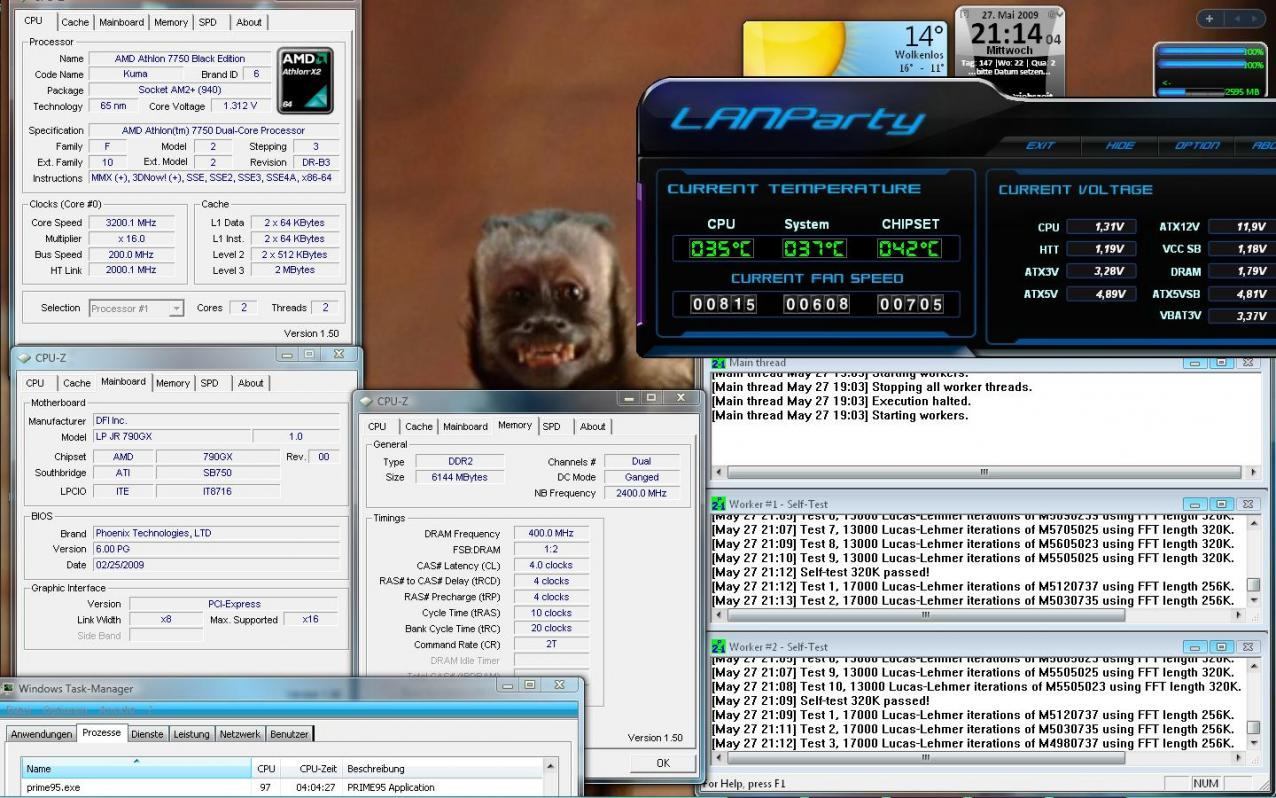
Task: Click OK in the CPU-Z Memory window
Action: [x=663, y=763]
